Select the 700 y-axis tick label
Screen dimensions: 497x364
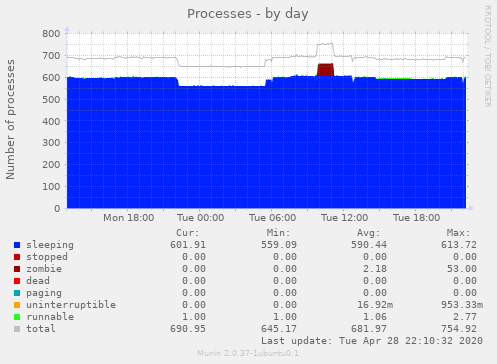point(51,56)
